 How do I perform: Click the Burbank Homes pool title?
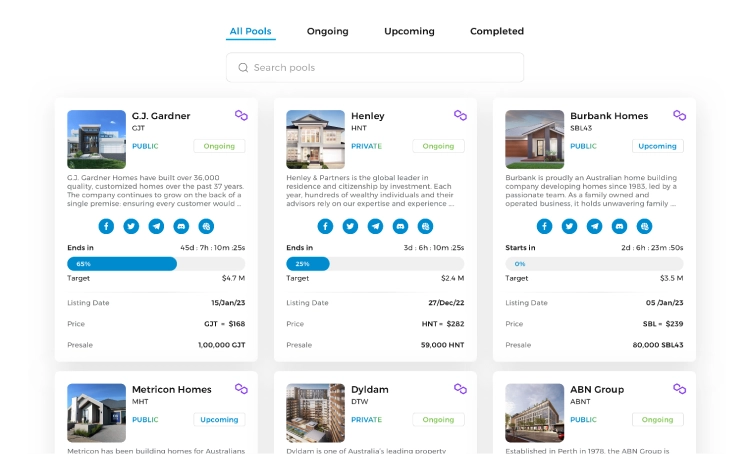[x=609, y=116]
